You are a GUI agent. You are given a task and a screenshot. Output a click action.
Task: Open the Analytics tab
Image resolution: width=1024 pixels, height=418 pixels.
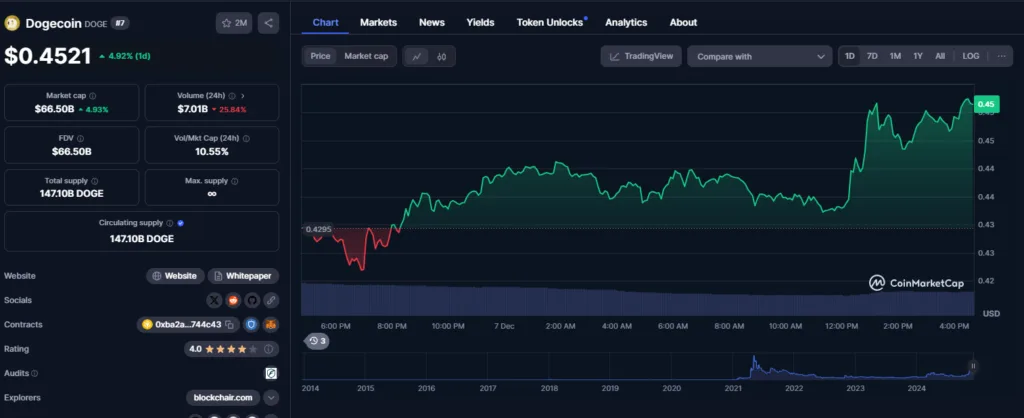626,22
